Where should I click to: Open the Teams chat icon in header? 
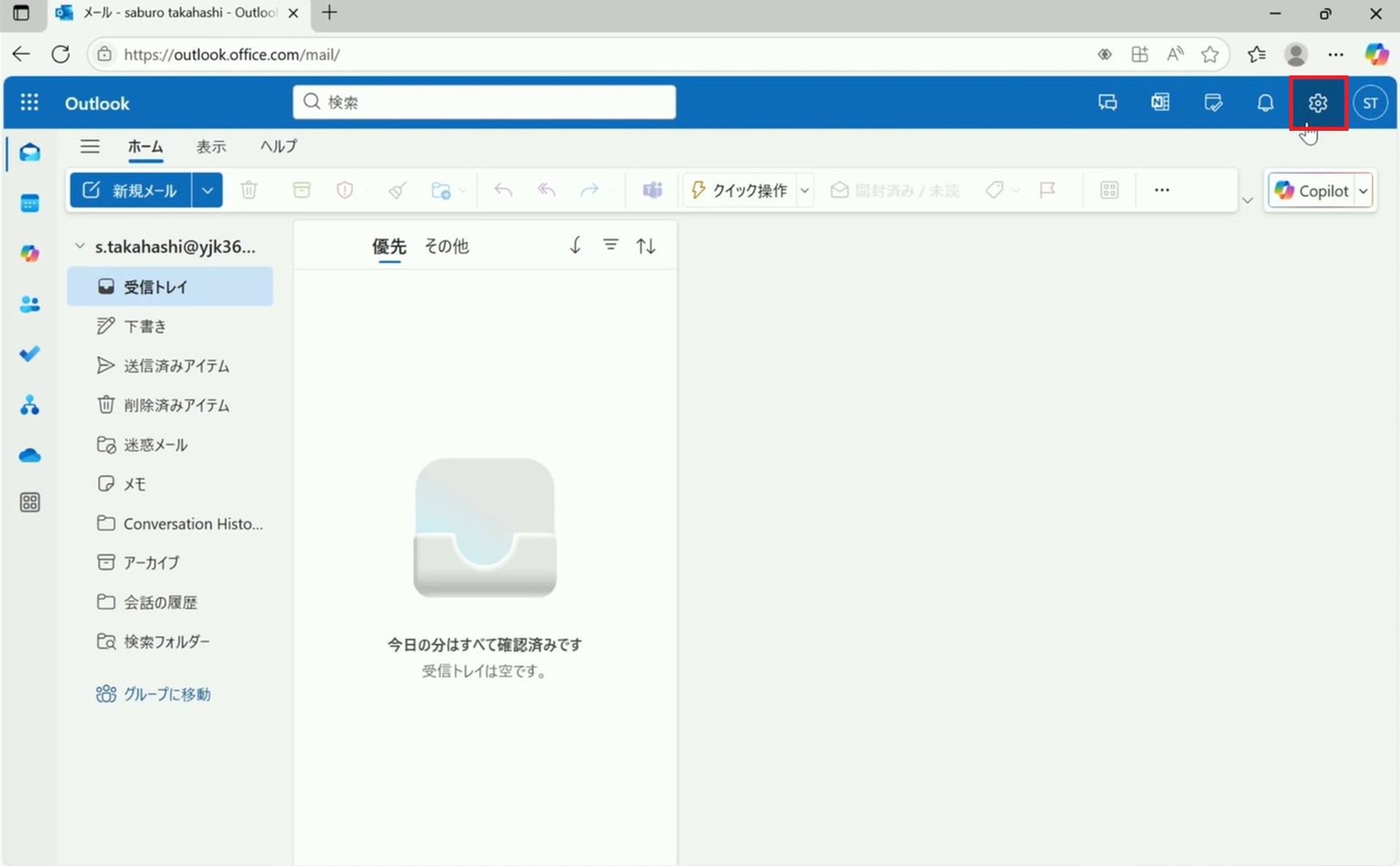tap(1108, 103)
